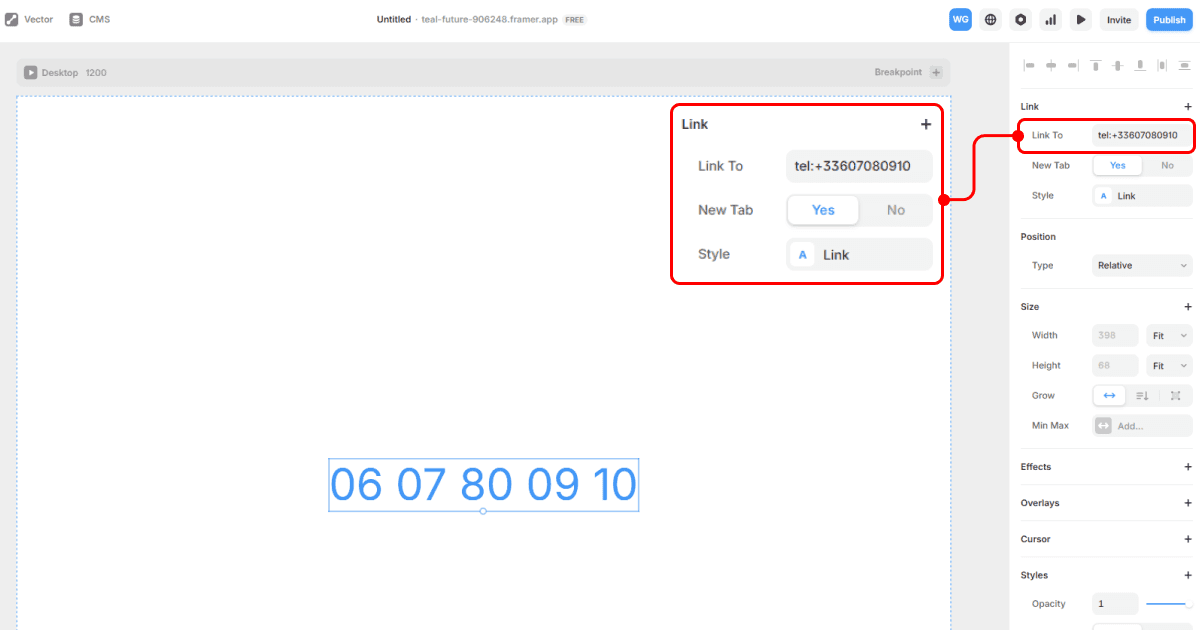Add an effect with Effects plus
Screen dimensions: 1200x630
point(1188,467)
